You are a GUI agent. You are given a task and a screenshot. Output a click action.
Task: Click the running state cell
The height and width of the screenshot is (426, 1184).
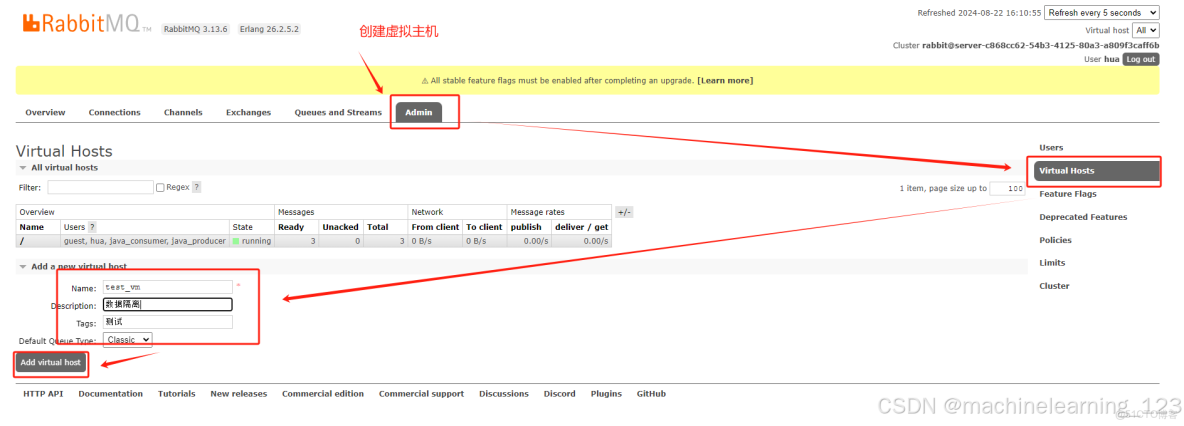click(x=251, y=241)
